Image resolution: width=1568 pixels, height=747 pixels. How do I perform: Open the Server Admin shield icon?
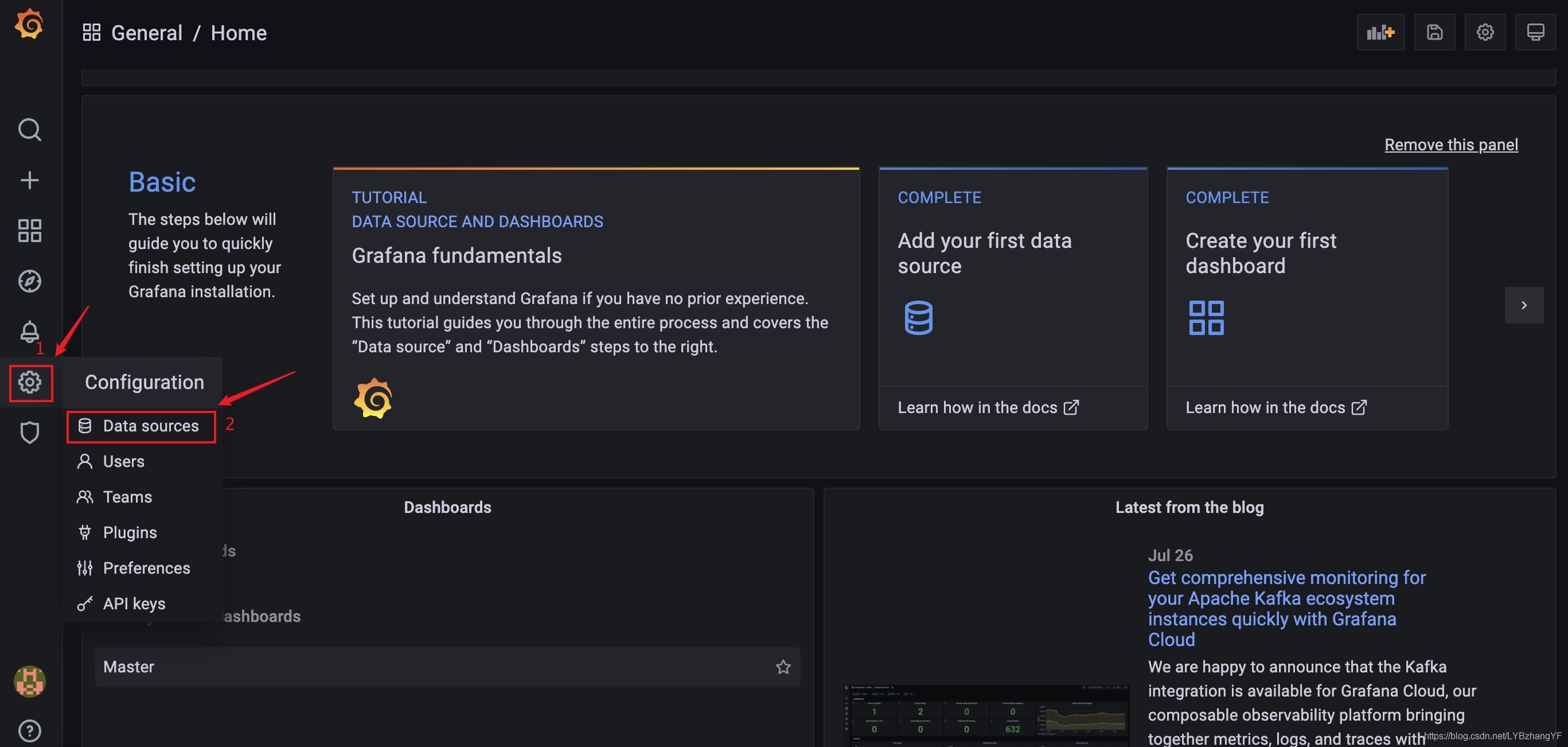point(29,433)
